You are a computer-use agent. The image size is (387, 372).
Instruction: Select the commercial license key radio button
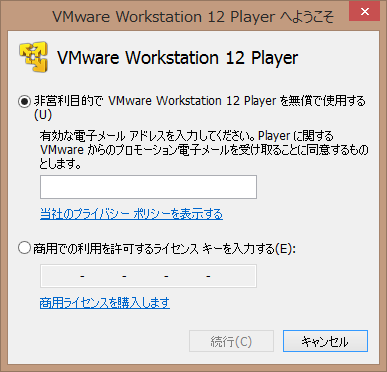coord(24,248)
